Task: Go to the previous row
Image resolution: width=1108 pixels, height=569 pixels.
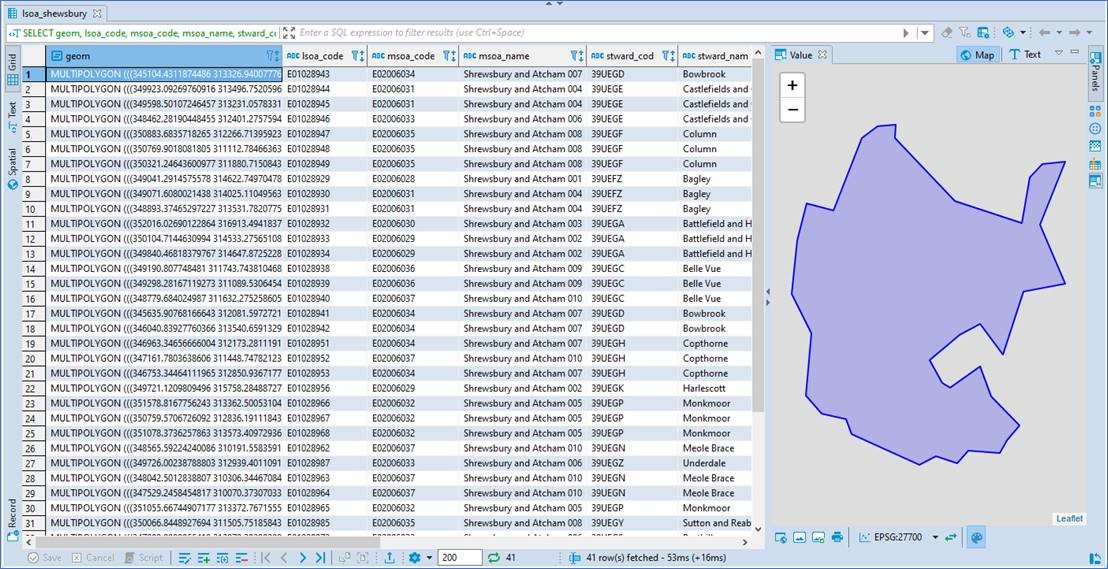Action: 283,558
